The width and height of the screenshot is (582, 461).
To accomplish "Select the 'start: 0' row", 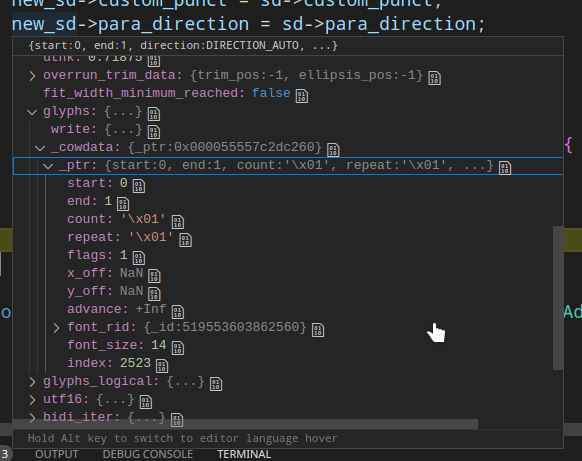I will 288,184.
